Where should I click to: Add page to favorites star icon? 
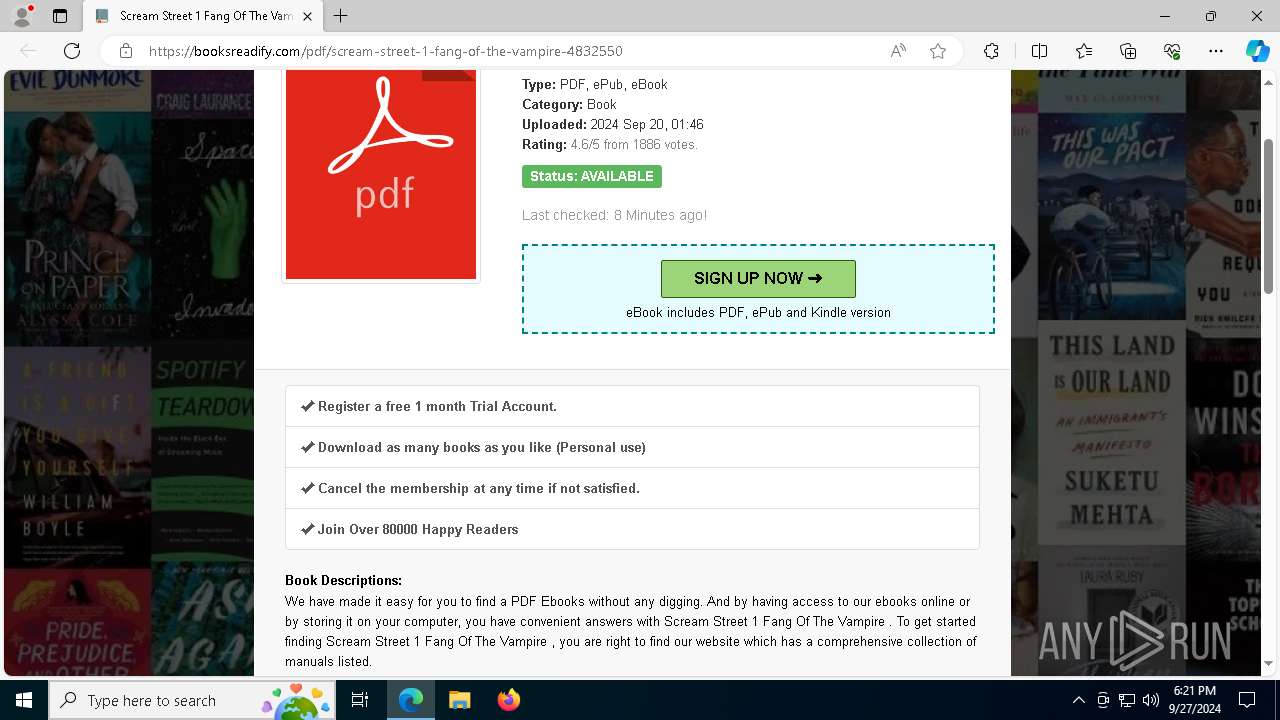938,51
